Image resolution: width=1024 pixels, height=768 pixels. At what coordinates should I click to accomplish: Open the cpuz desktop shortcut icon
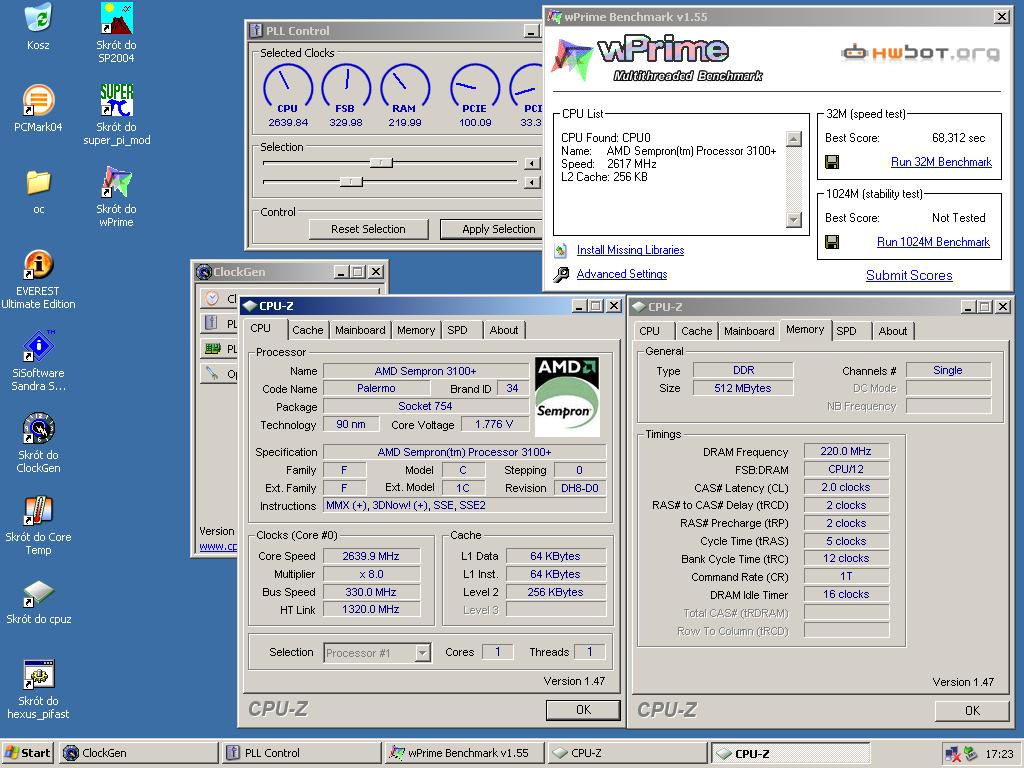pos(38,594)
